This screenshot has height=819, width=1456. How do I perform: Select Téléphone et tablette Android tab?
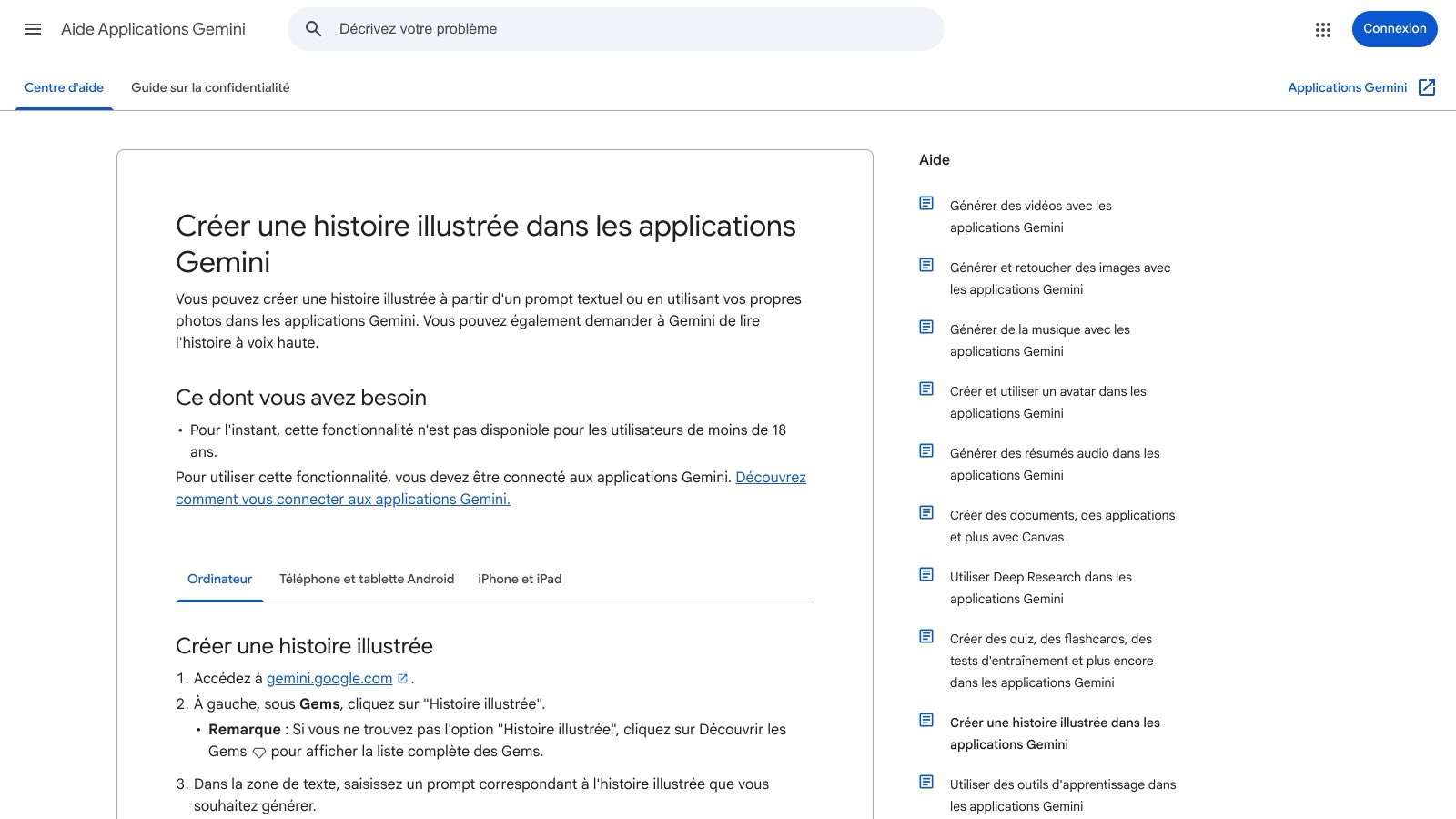(367, 579)
